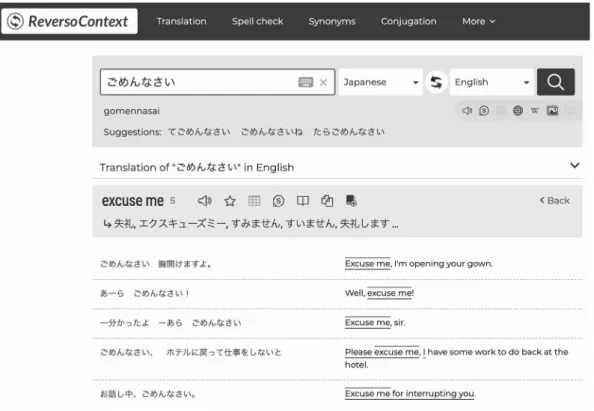The image size is (594, 411).
Task: Expand the More dropdown menu
Action: pos(478,21)
